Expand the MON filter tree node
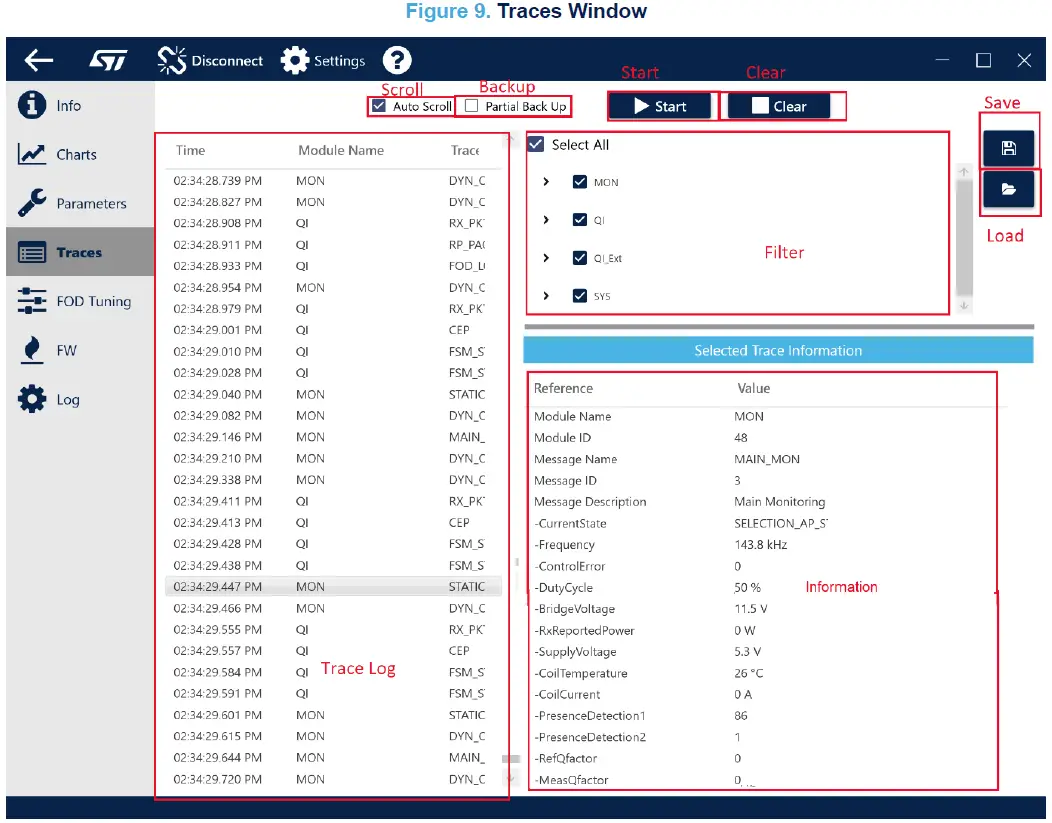This screenshot has width=1052, height=823. coord(546,182)
